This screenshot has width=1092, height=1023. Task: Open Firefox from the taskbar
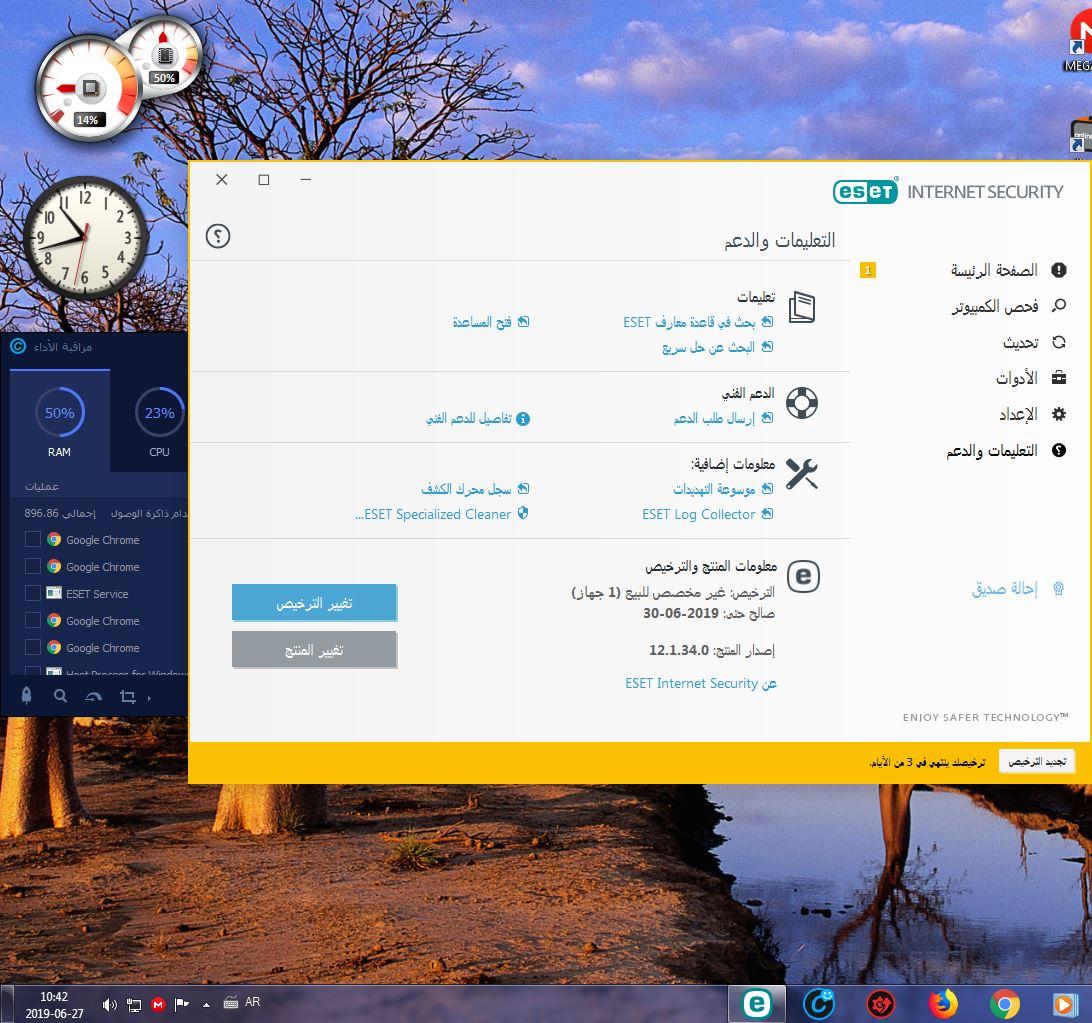tap(943, 1004)
